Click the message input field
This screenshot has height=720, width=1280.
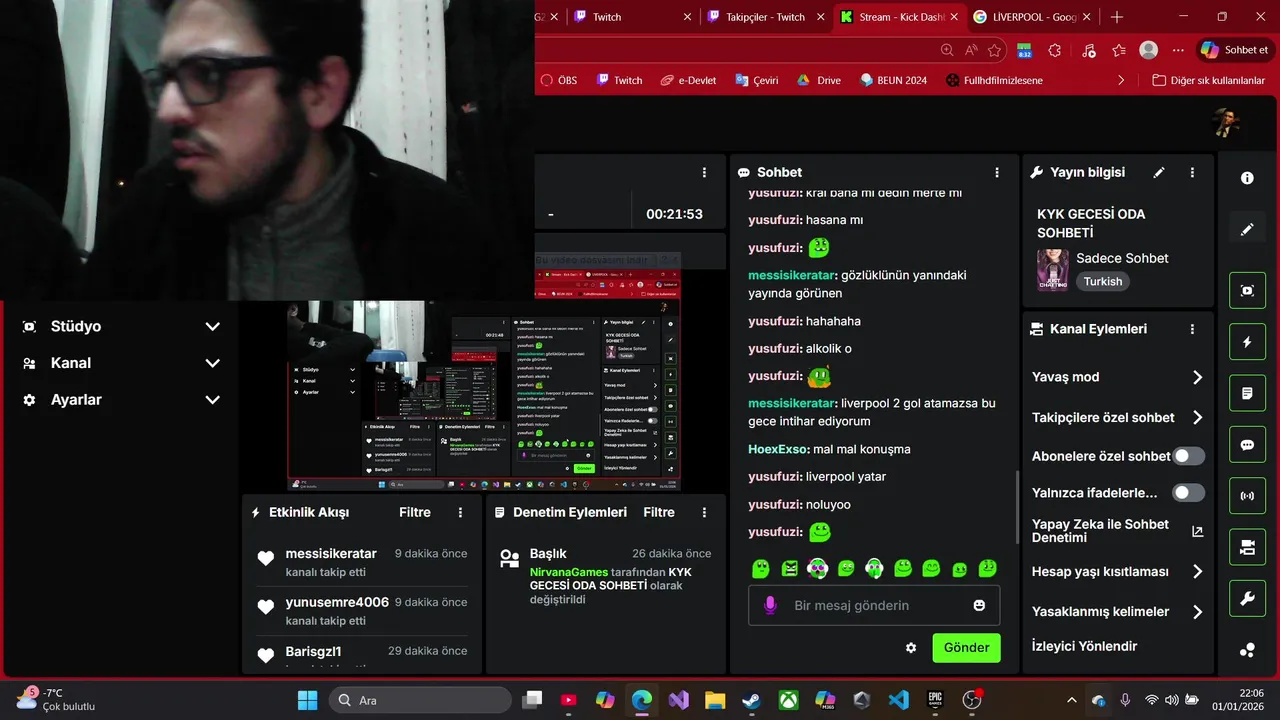coord(874,605)
